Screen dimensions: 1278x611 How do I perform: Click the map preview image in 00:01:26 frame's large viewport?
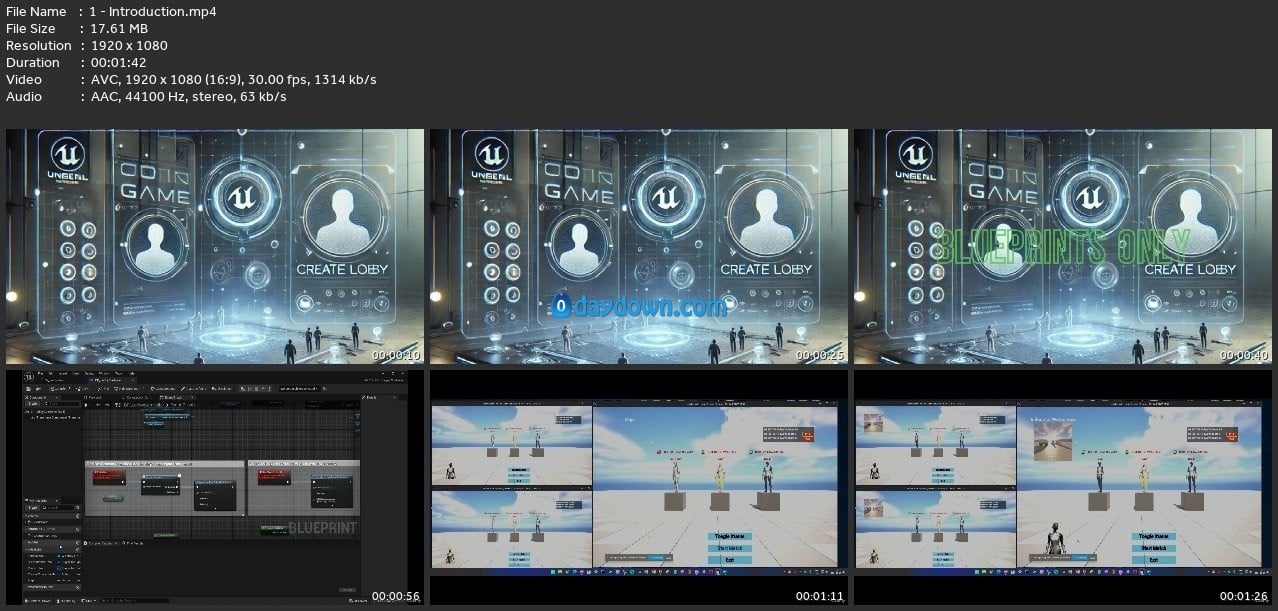pos(1051,440)
